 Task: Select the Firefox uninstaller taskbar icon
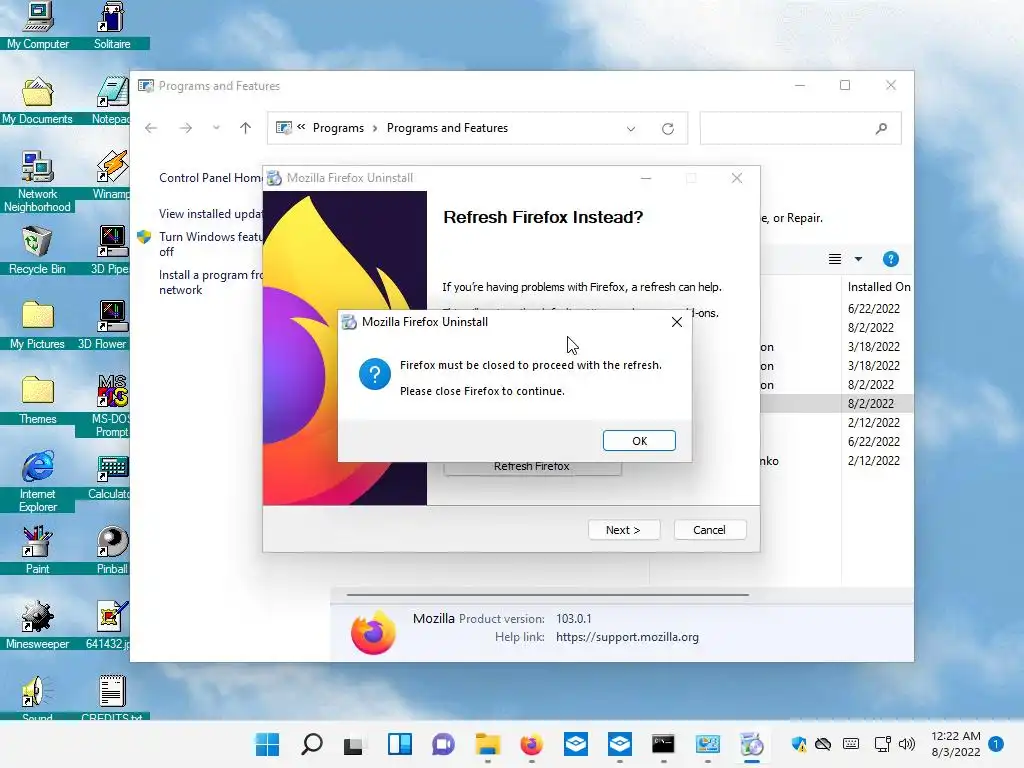coord(752,744)
